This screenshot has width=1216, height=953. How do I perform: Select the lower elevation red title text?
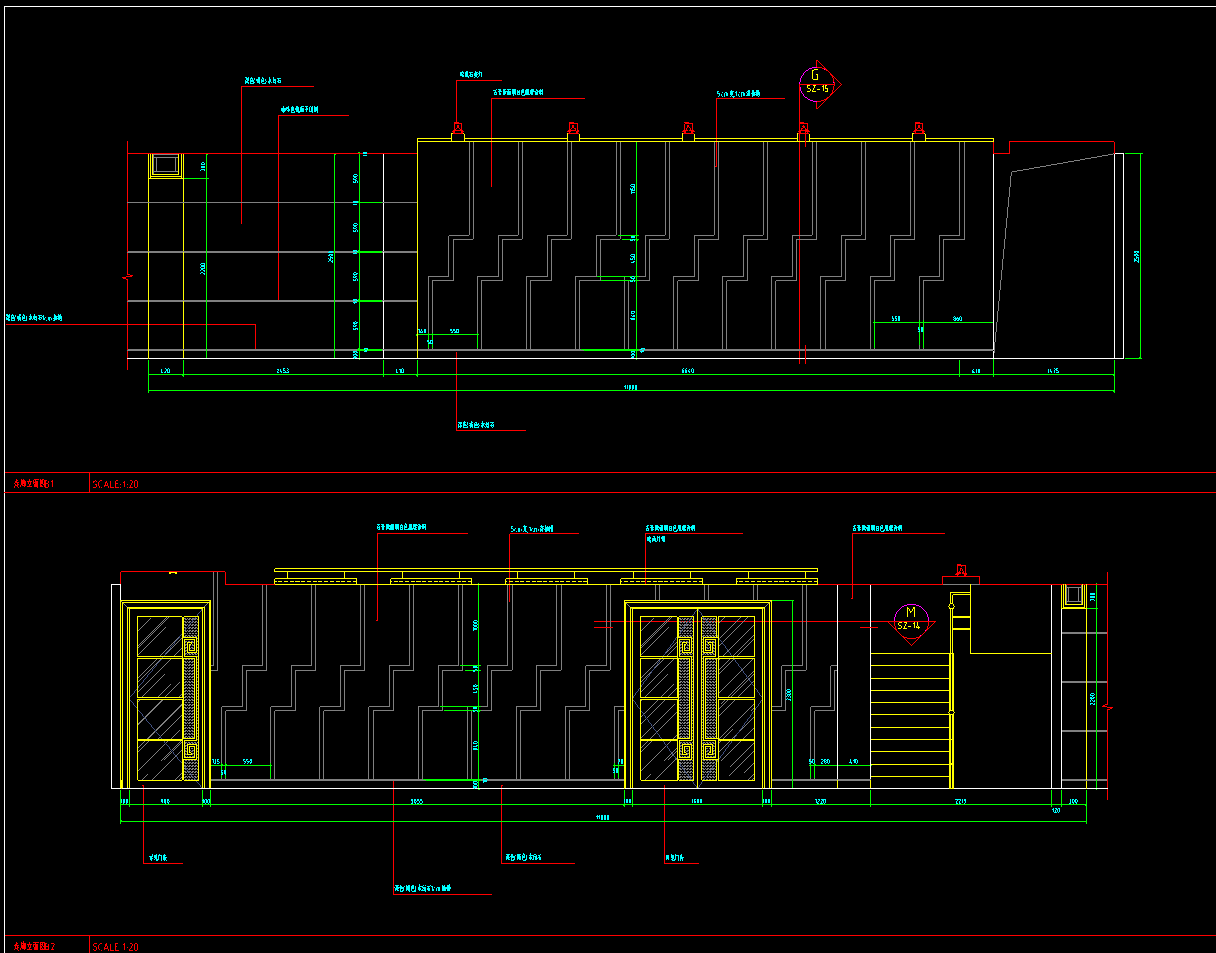tap(34, 946)
